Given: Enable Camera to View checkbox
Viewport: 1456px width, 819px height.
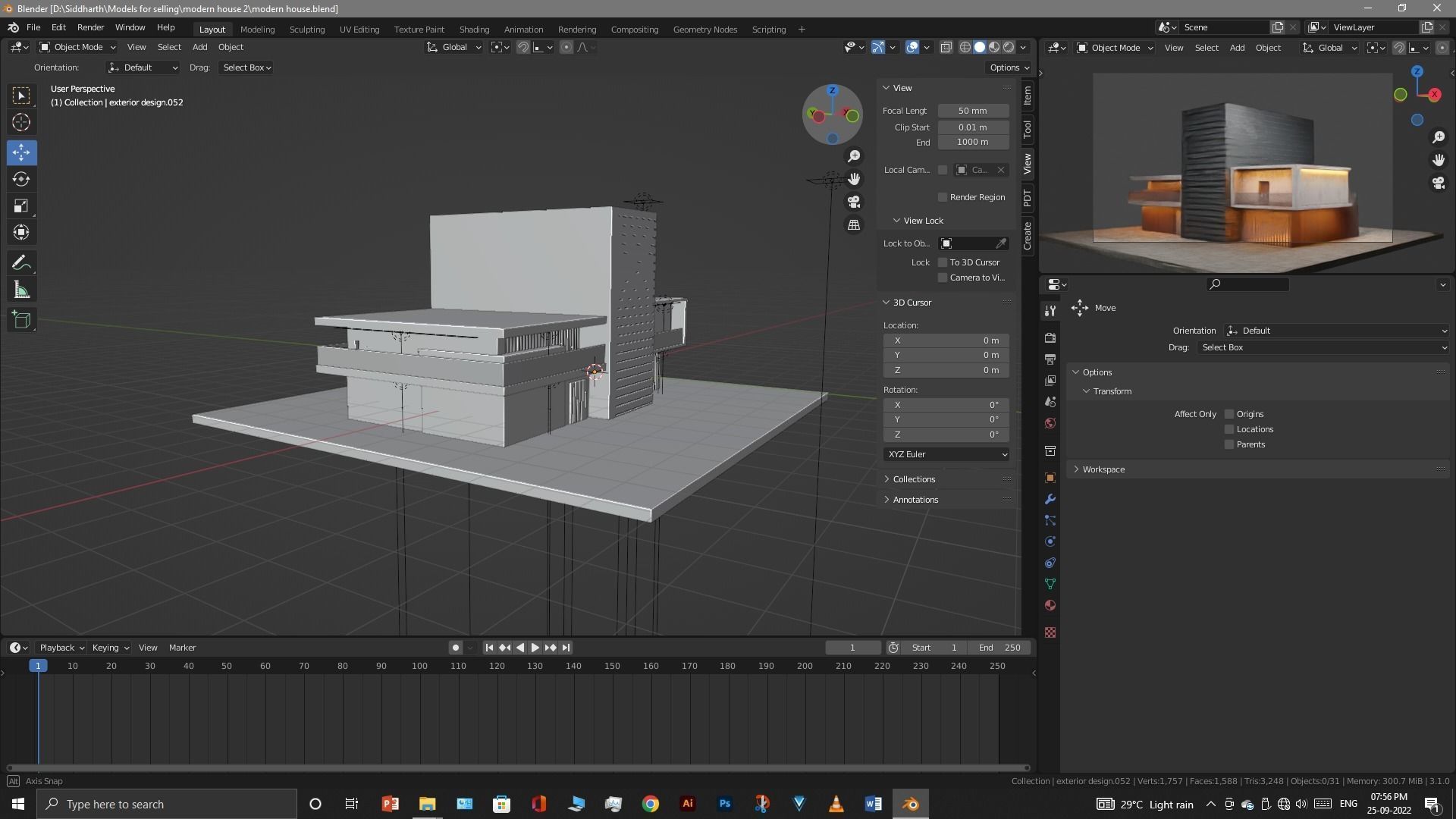Looking at the screenshot, I should (943, 278).
